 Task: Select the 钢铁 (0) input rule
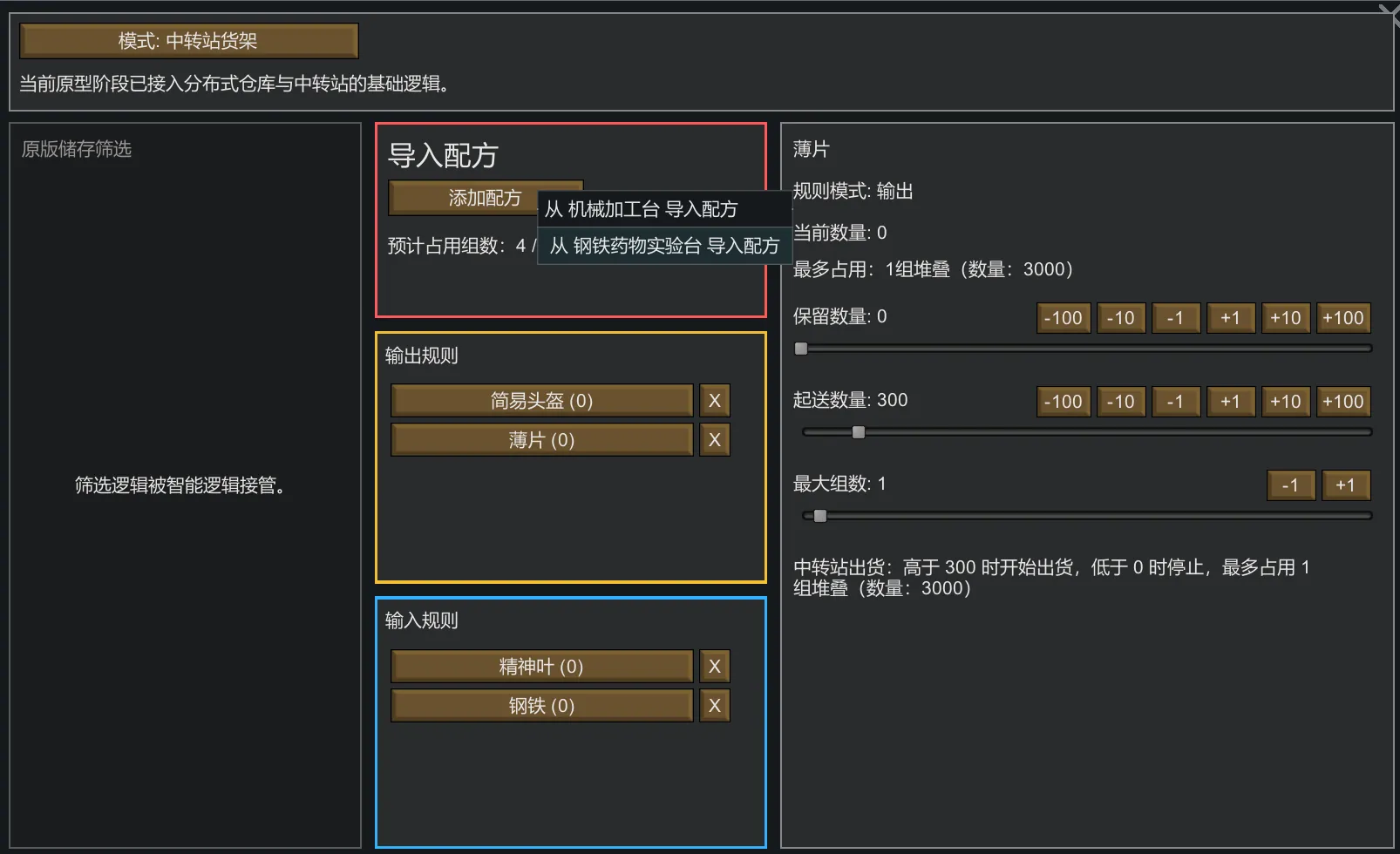coord(541,706)
